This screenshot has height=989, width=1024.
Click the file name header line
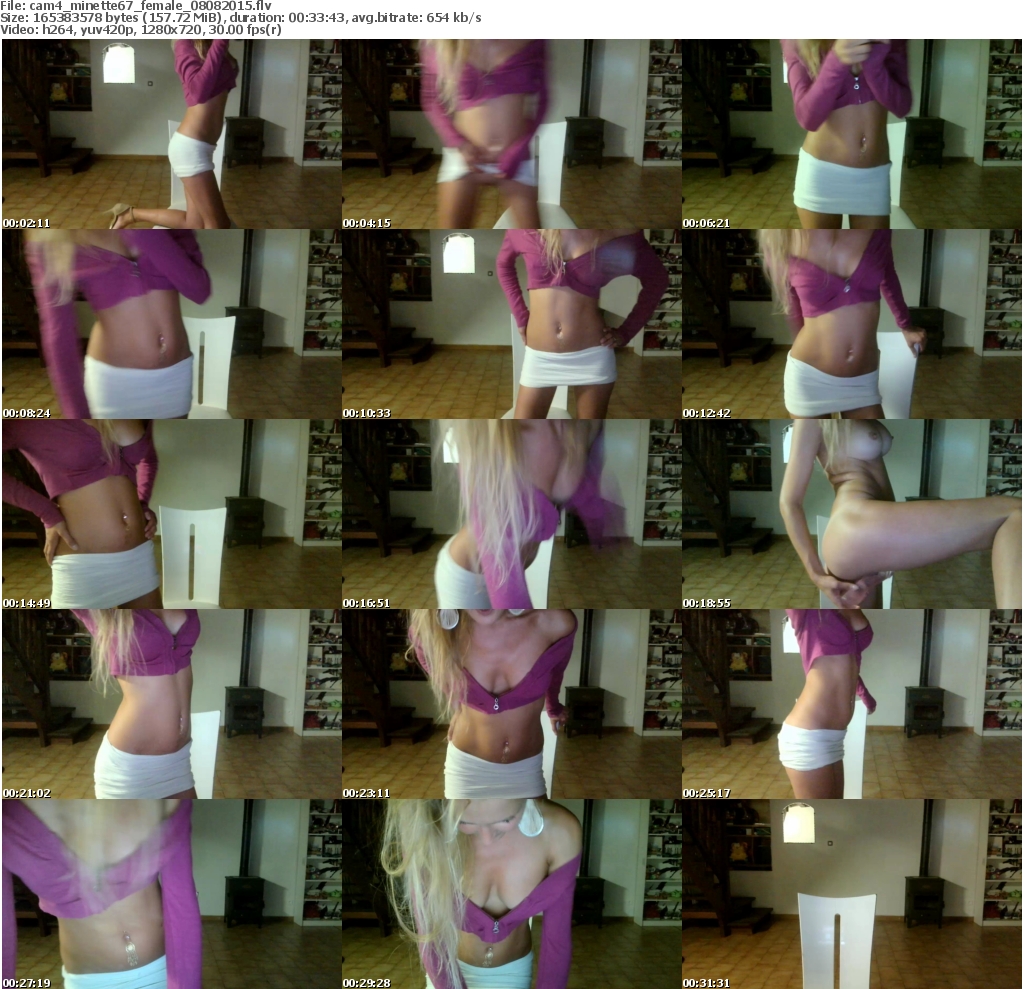click(x=136, y=5)
